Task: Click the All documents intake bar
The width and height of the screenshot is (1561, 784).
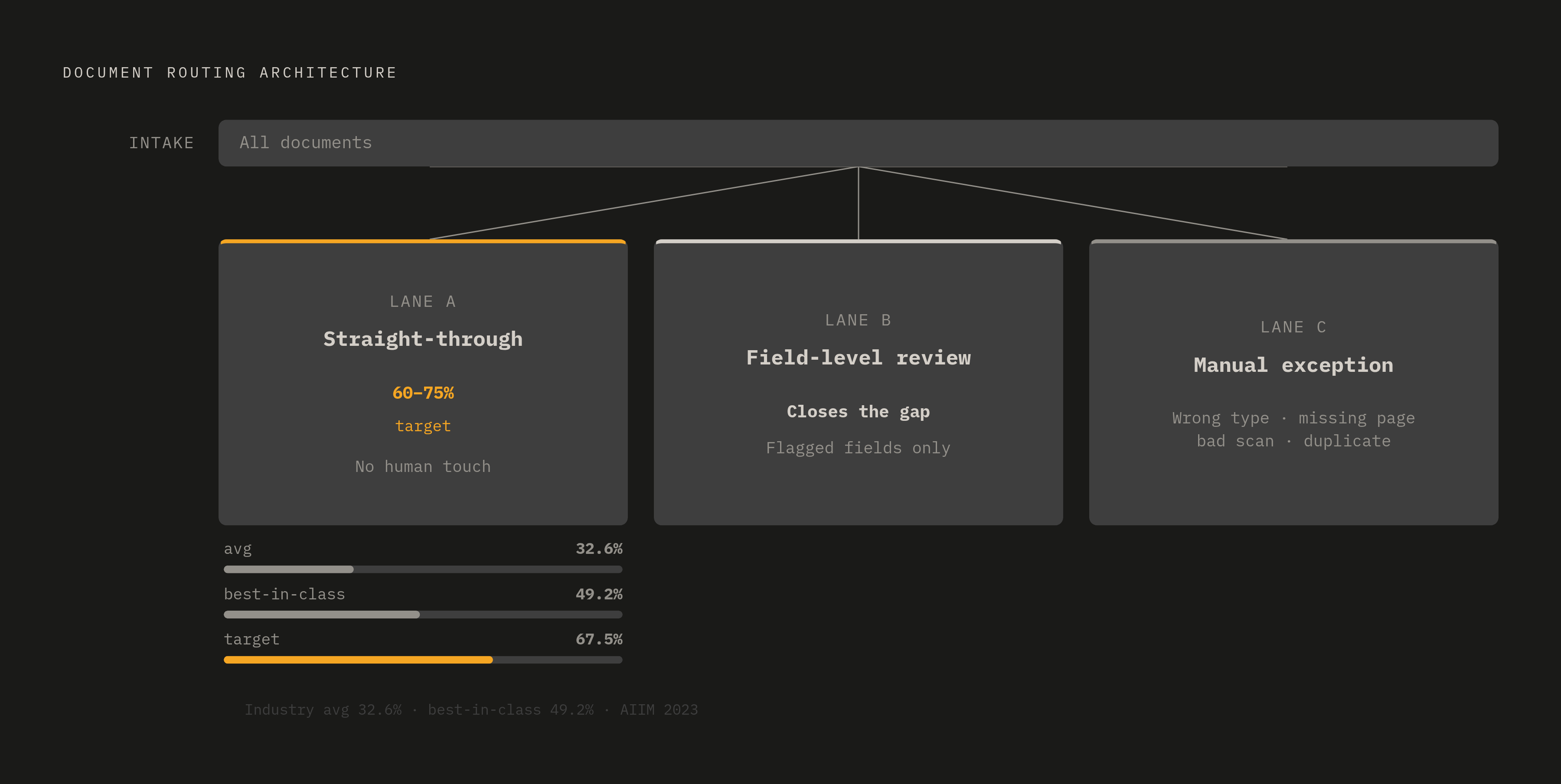Action: (858, 143)
